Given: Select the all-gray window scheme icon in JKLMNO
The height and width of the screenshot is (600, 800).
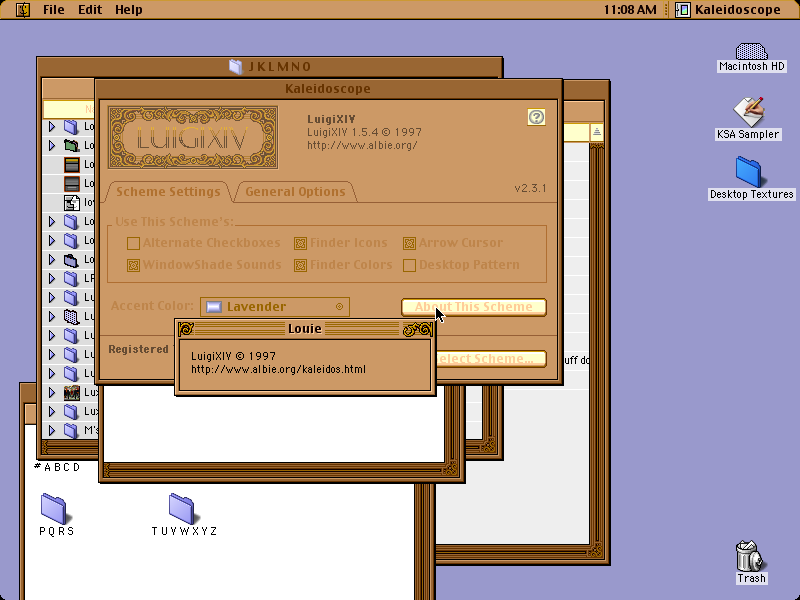Looking at the screenshot, I should point(71,183).
